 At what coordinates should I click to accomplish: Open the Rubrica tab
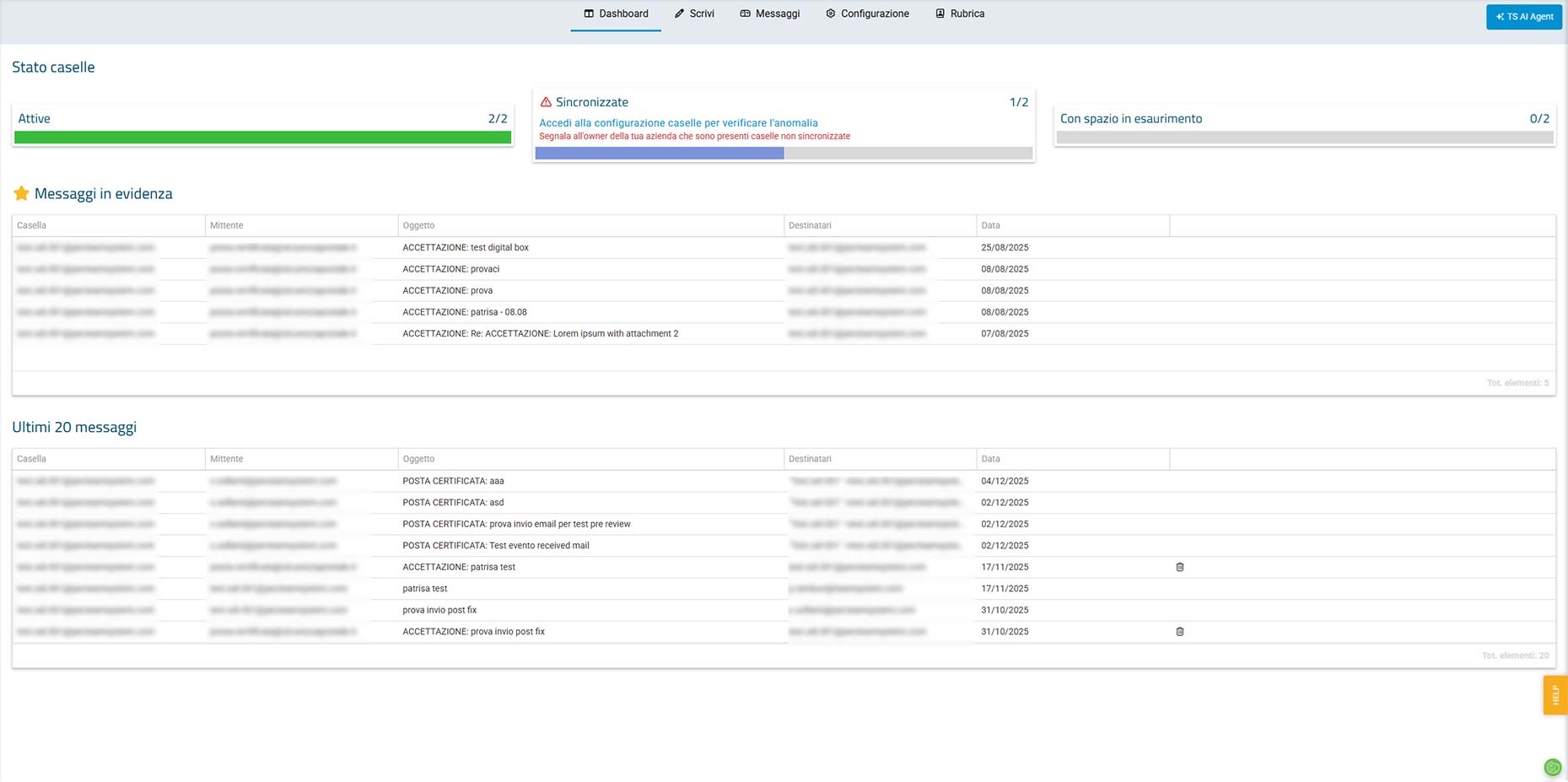[x=960, y=14]
